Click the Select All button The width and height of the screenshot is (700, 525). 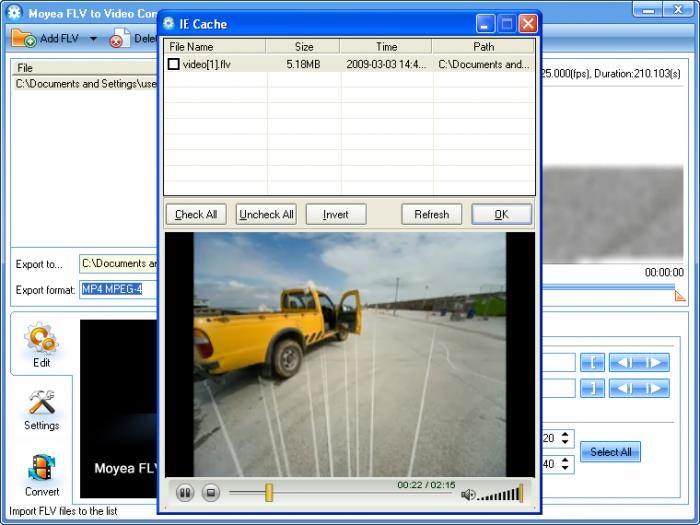[610, 452]
